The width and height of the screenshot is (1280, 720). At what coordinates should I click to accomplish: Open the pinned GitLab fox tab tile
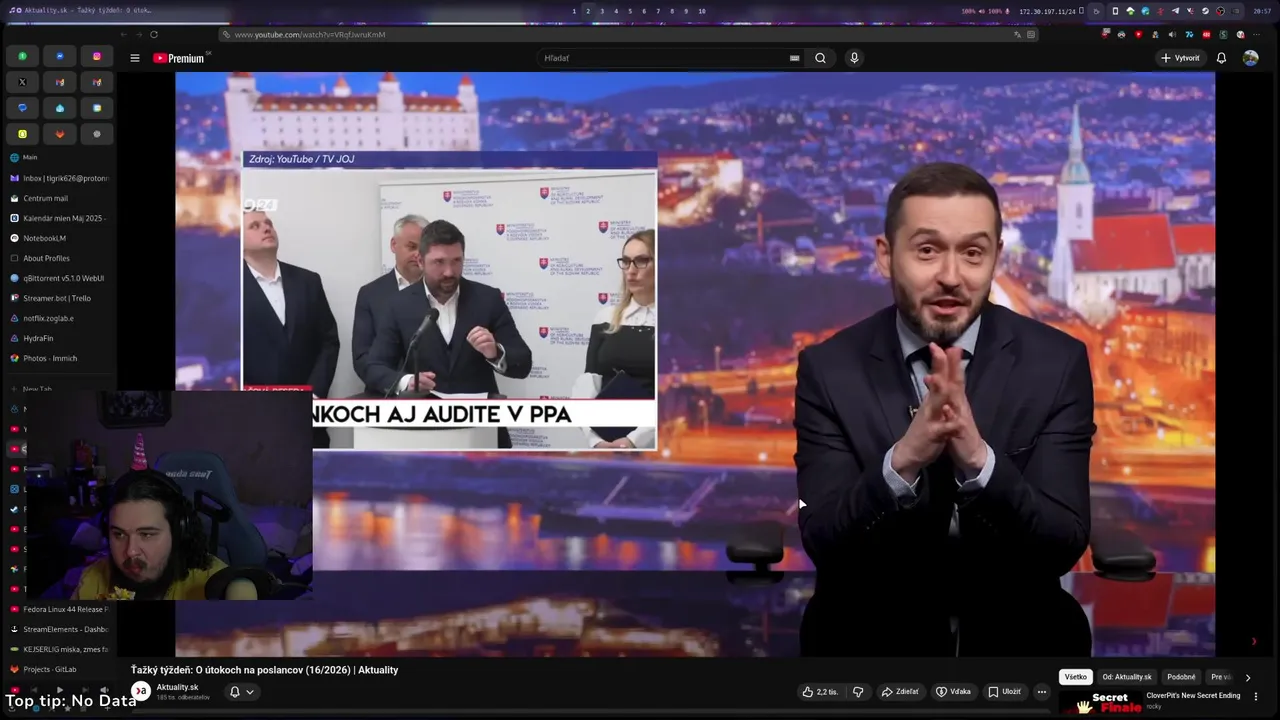[x=59, y=134]
